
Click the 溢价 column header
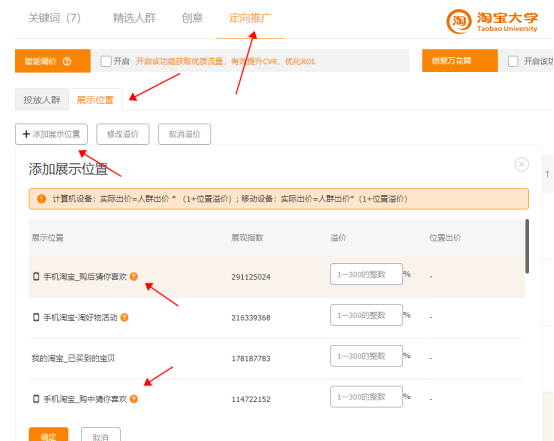(x=338, y=238)
